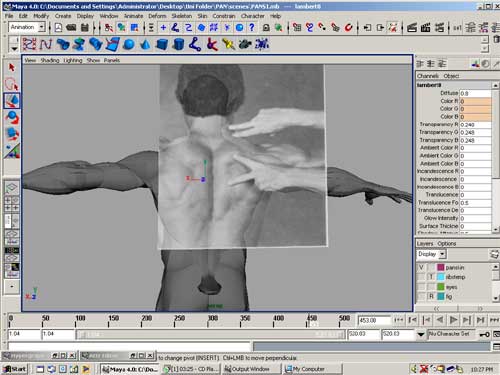Click the red magnet snap icon
The width and height of the screenshot is (500, 375).
(348, 27)
